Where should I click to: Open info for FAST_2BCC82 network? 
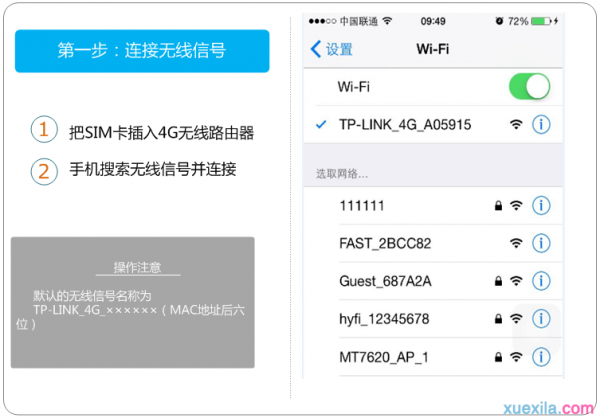(541, 243)
